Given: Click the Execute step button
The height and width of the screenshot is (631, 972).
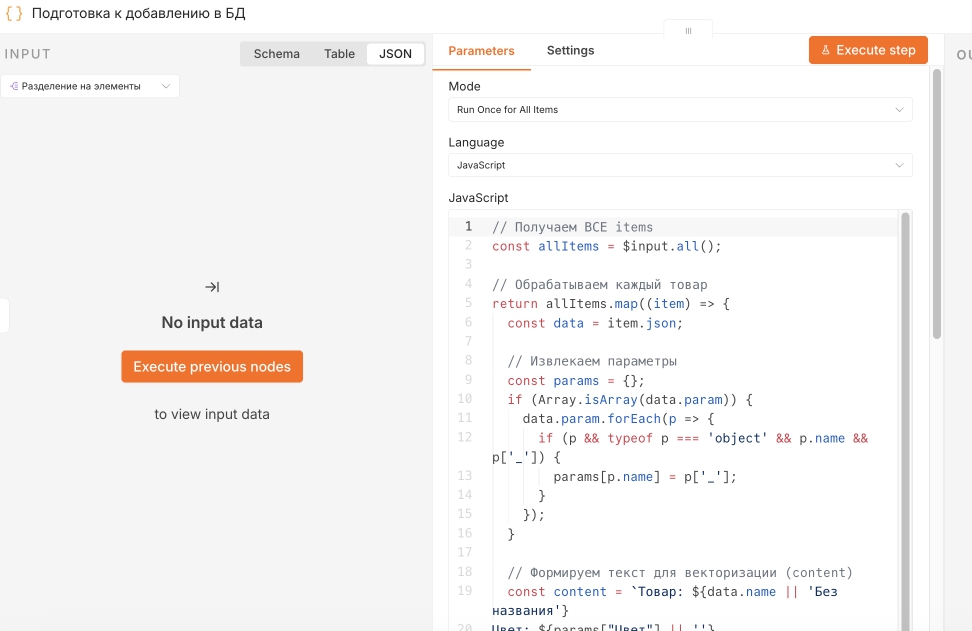Looking at the screenshot, I should tap(868, 50).
